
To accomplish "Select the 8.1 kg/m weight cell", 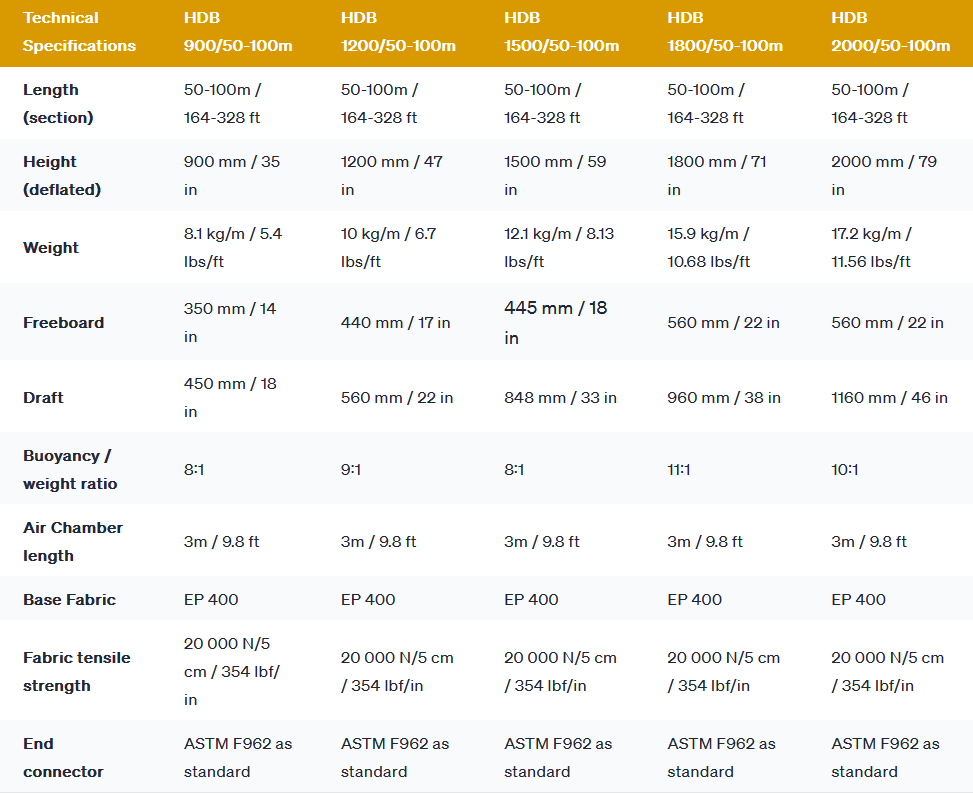I will pos(232,248).
